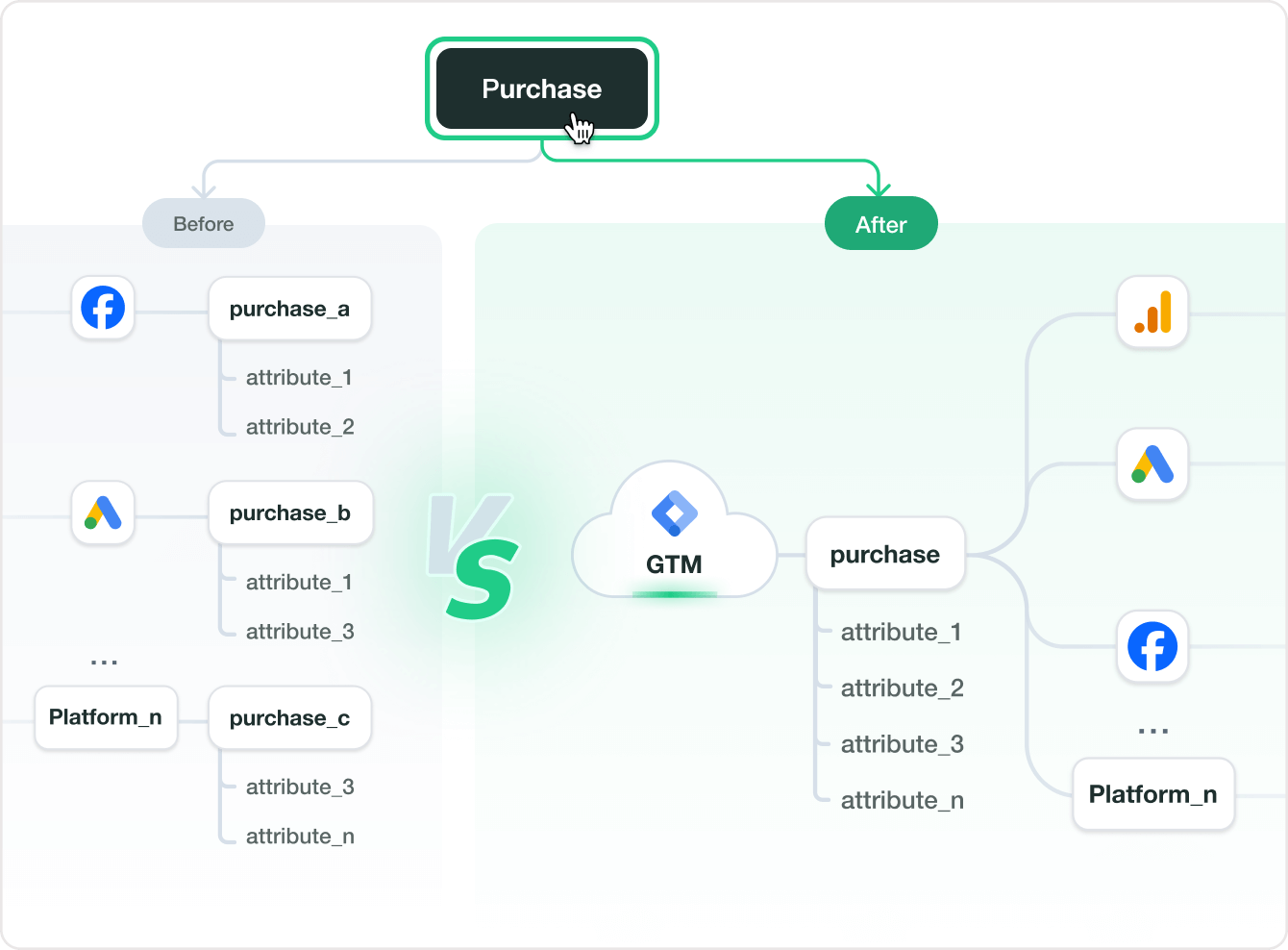Click the Google Analytics icon in the After panel
The height and width of the screenshot is (950, 1288).
pos(1152,312)
